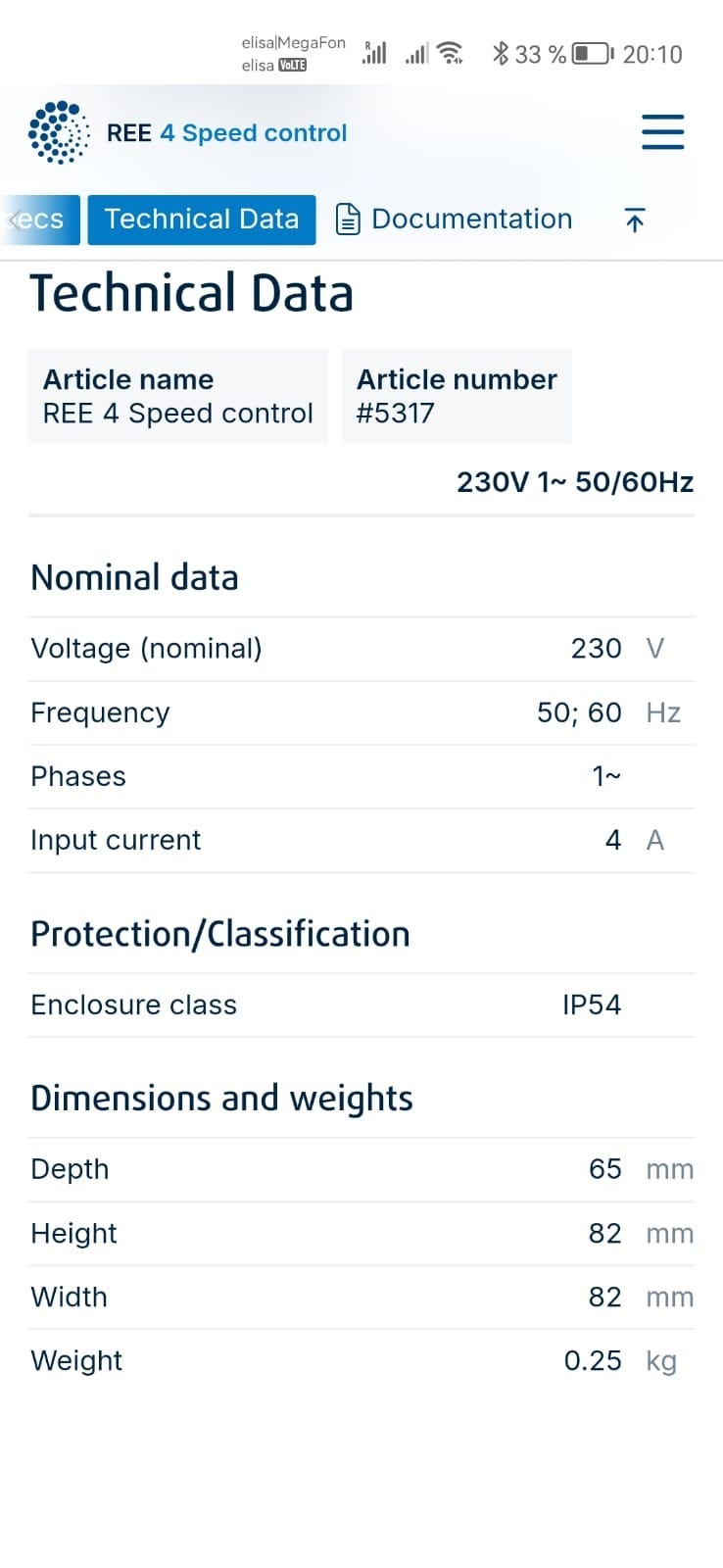The image size is (723, 1568).
Task: Open the Documentation tab
Action: 455,220
